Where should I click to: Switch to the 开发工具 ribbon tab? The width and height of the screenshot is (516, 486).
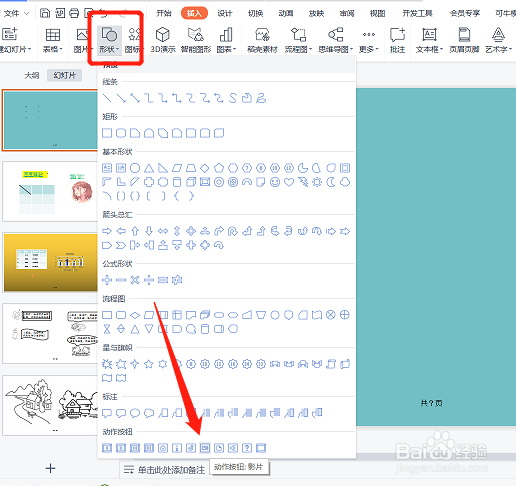(x=417, y=13)
